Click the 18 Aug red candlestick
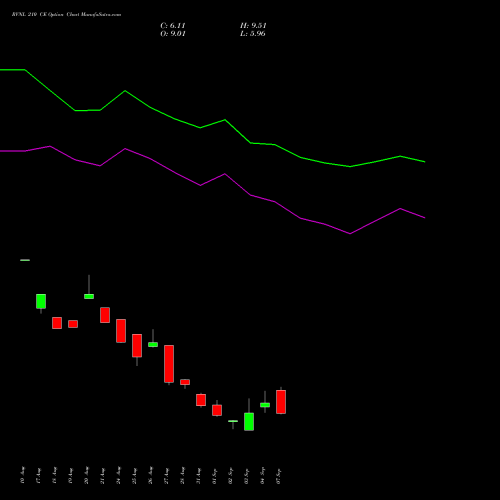 point(57,323)
